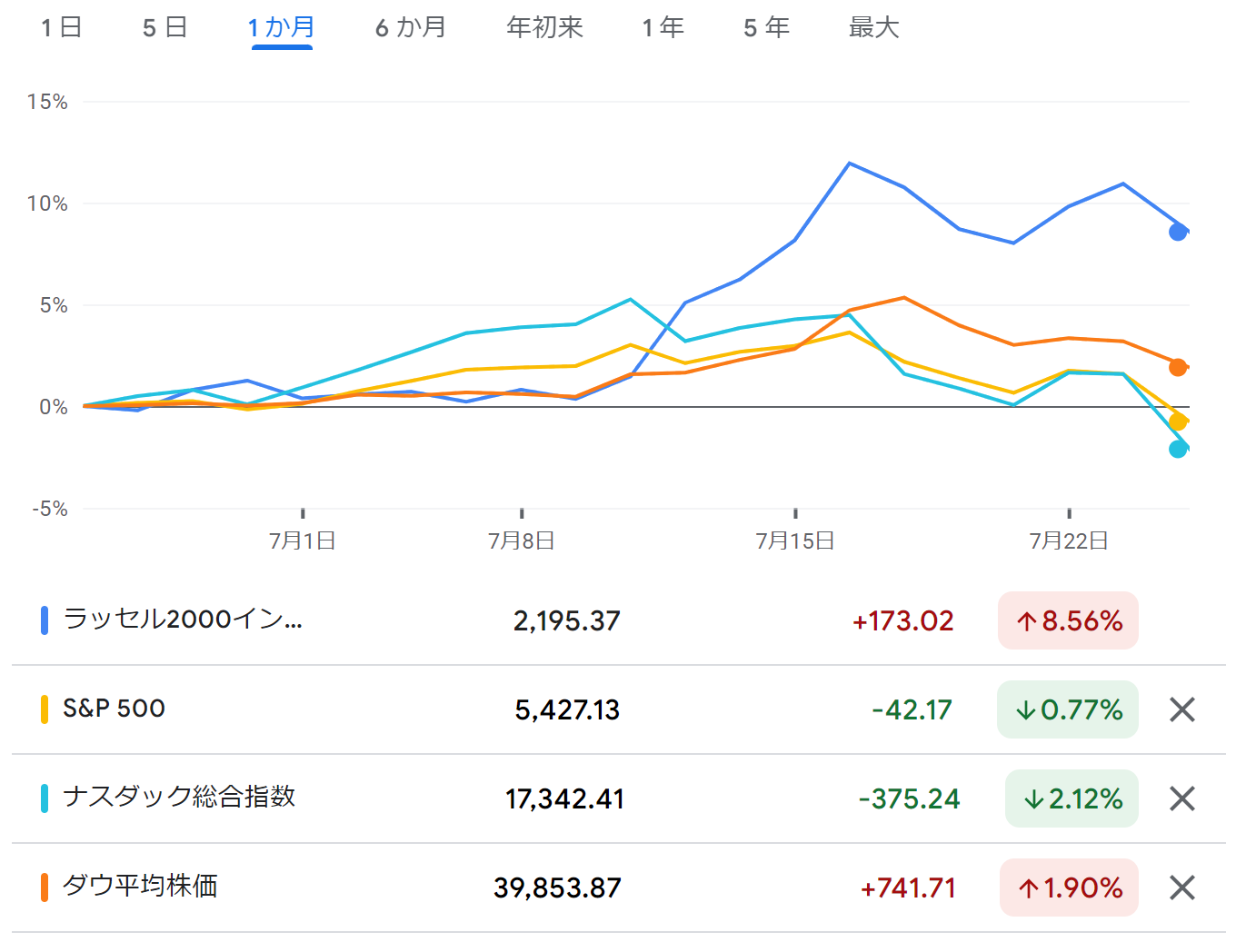This screenshot has width=1236, height=952.
Task: Click the ナスダック総合指数 label
Action: coord(179,798)
